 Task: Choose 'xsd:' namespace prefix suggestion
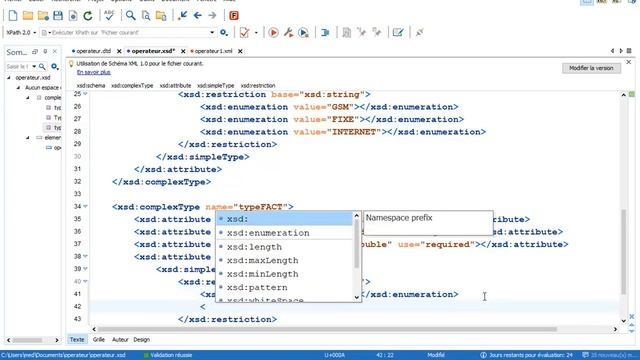tap(284, 219)
